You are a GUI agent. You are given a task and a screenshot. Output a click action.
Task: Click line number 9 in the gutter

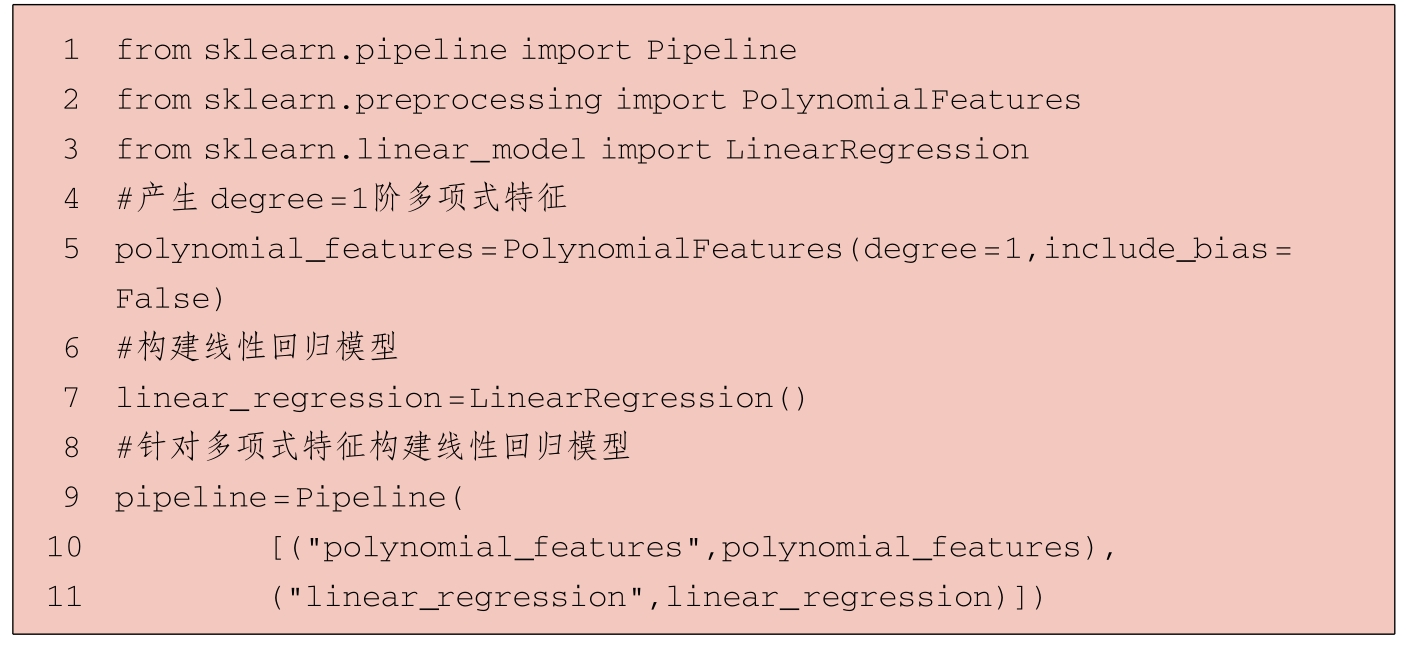pos(70,497)
